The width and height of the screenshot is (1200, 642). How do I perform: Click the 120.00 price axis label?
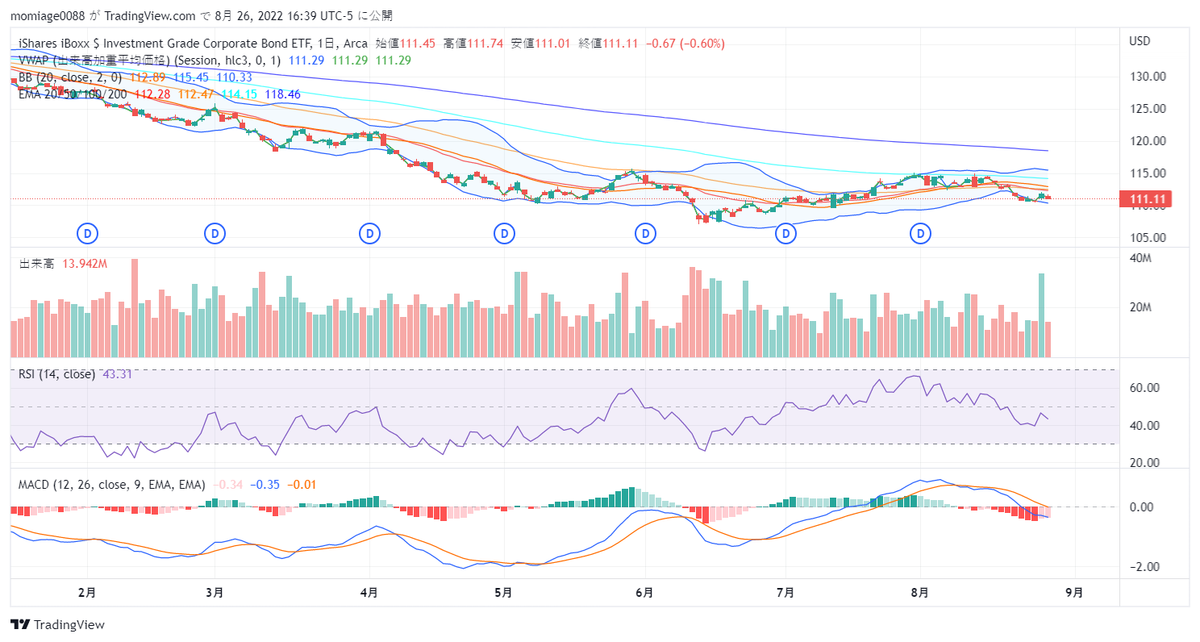tap(1147, 141)
